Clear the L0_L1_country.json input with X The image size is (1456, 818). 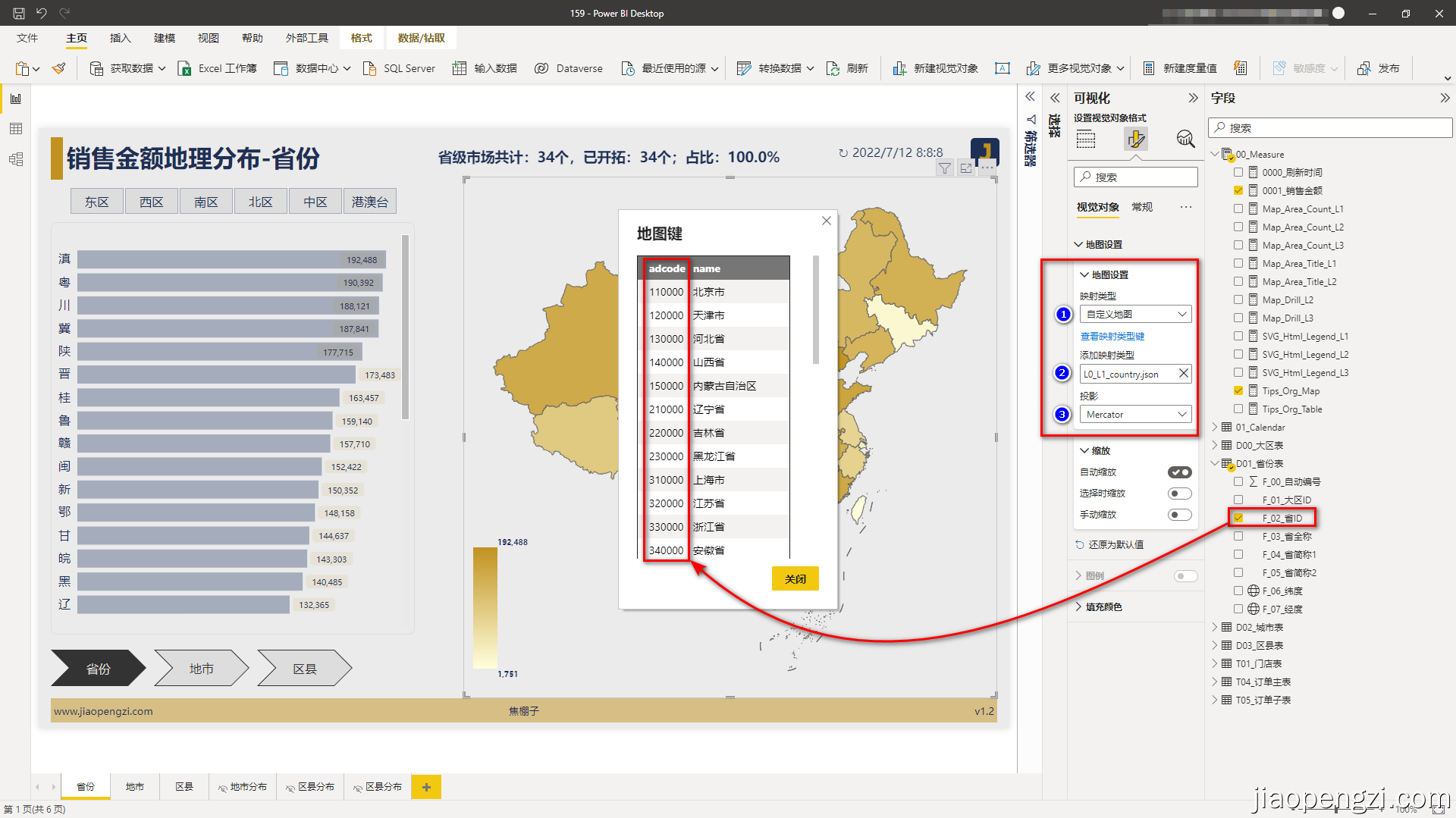click(x=1183, y=373)
